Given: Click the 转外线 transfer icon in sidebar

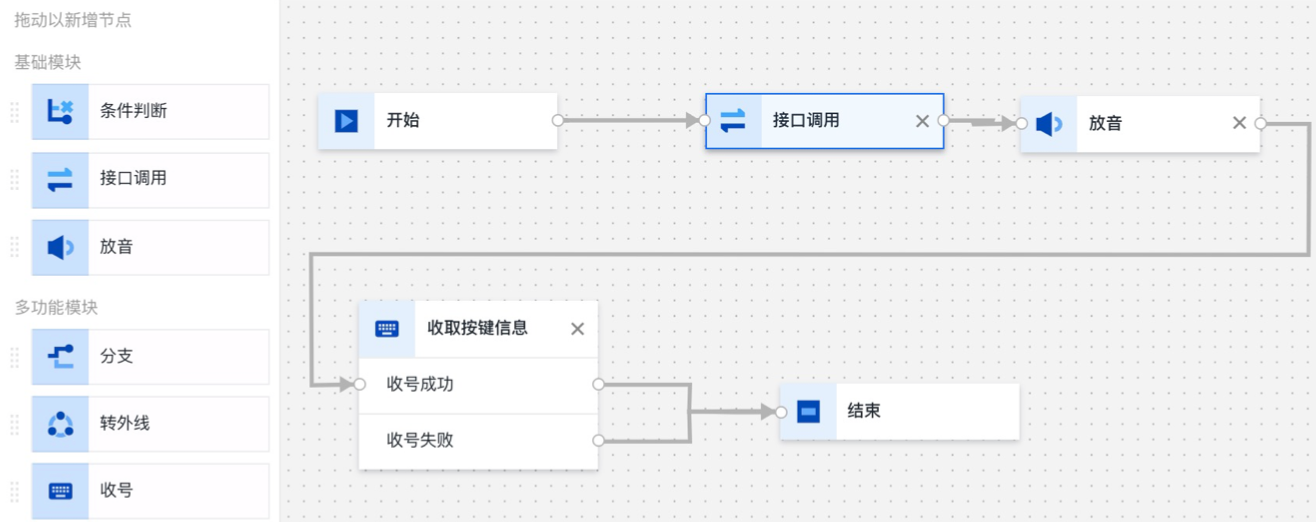Looking at the screenshot, I should click(60, 423).
